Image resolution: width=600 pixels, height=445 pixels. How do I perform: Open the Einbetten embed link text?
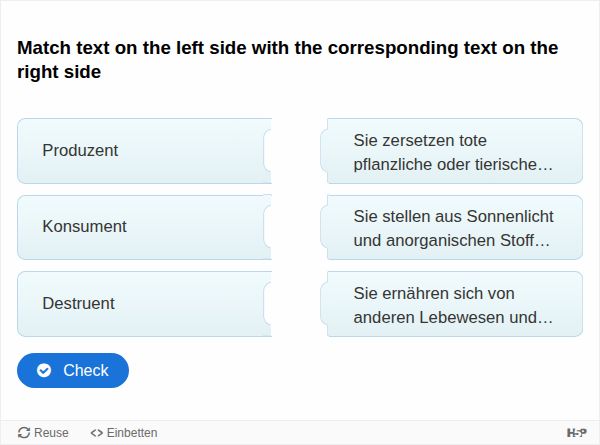tap(132, 433)
